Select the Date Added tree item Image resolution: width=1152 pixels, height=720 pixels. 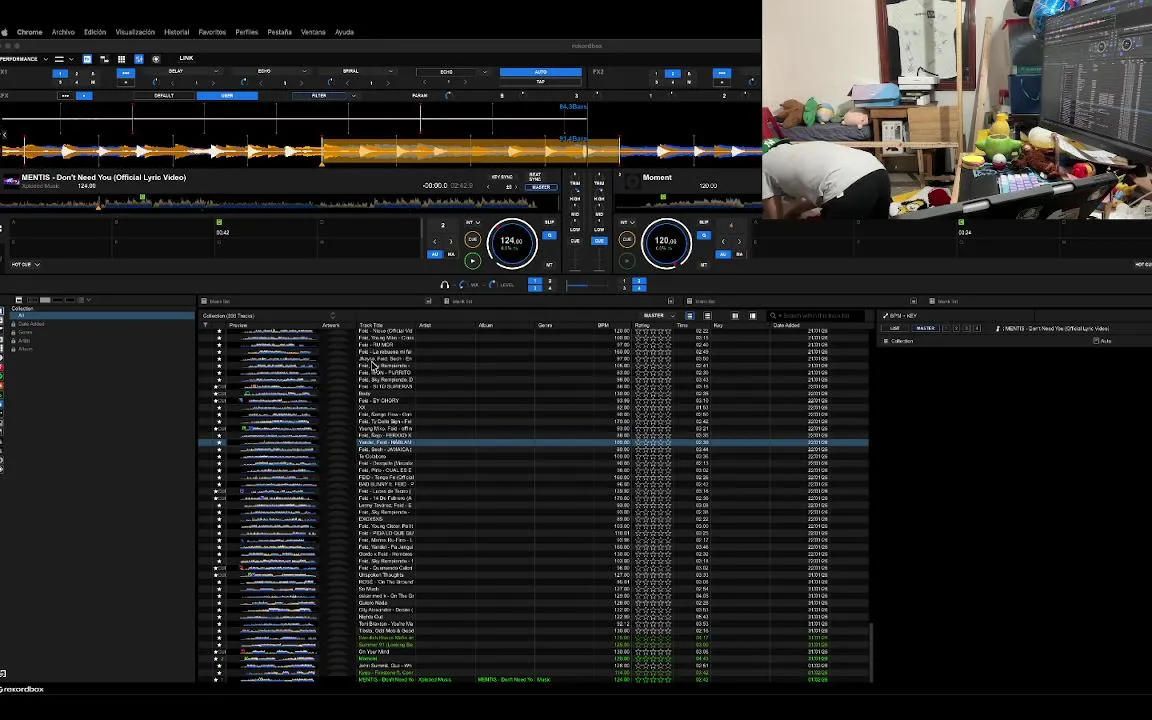pyautogui.click(x=31, y=324)
